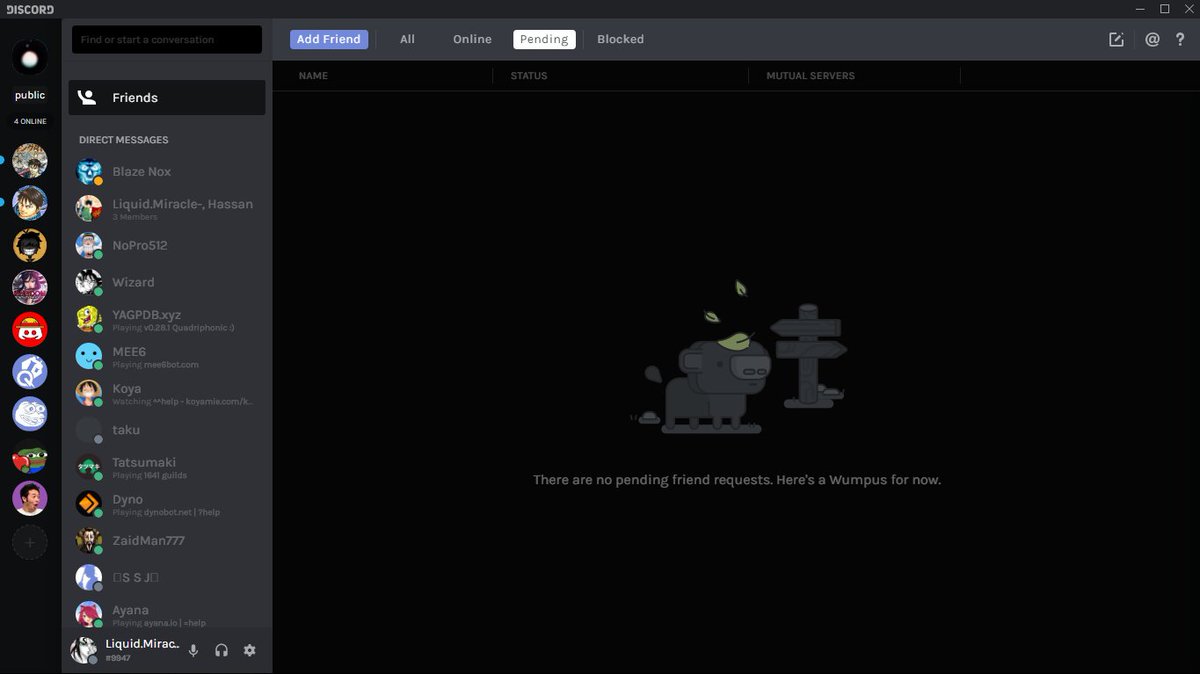This screenshot has height=674, width=1200.
Task: Open the light blue frog face server icon
Action: [30, 414]
